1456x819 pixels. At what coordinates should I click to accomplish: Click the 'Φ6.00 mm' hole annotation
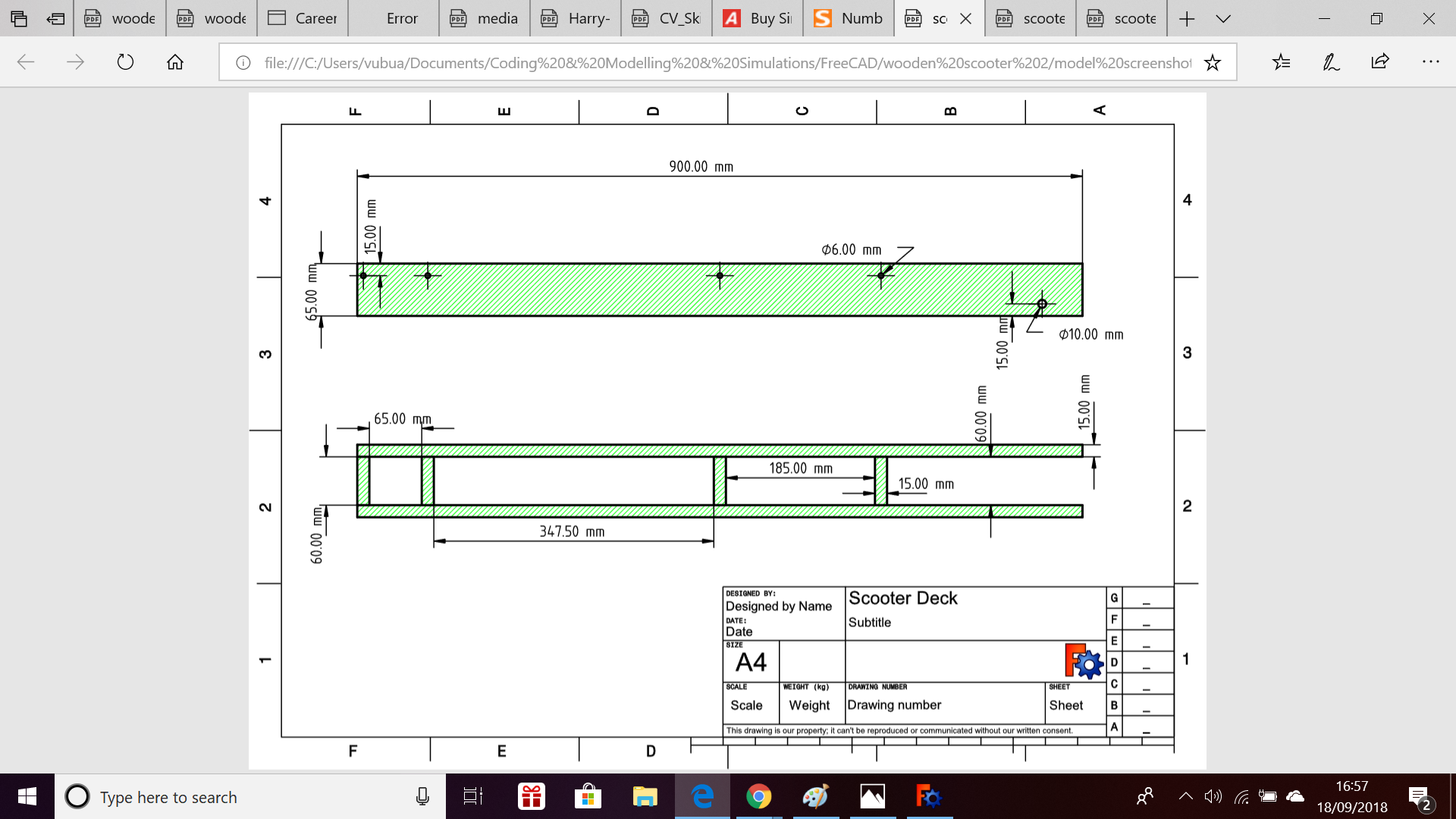[851, 249]
